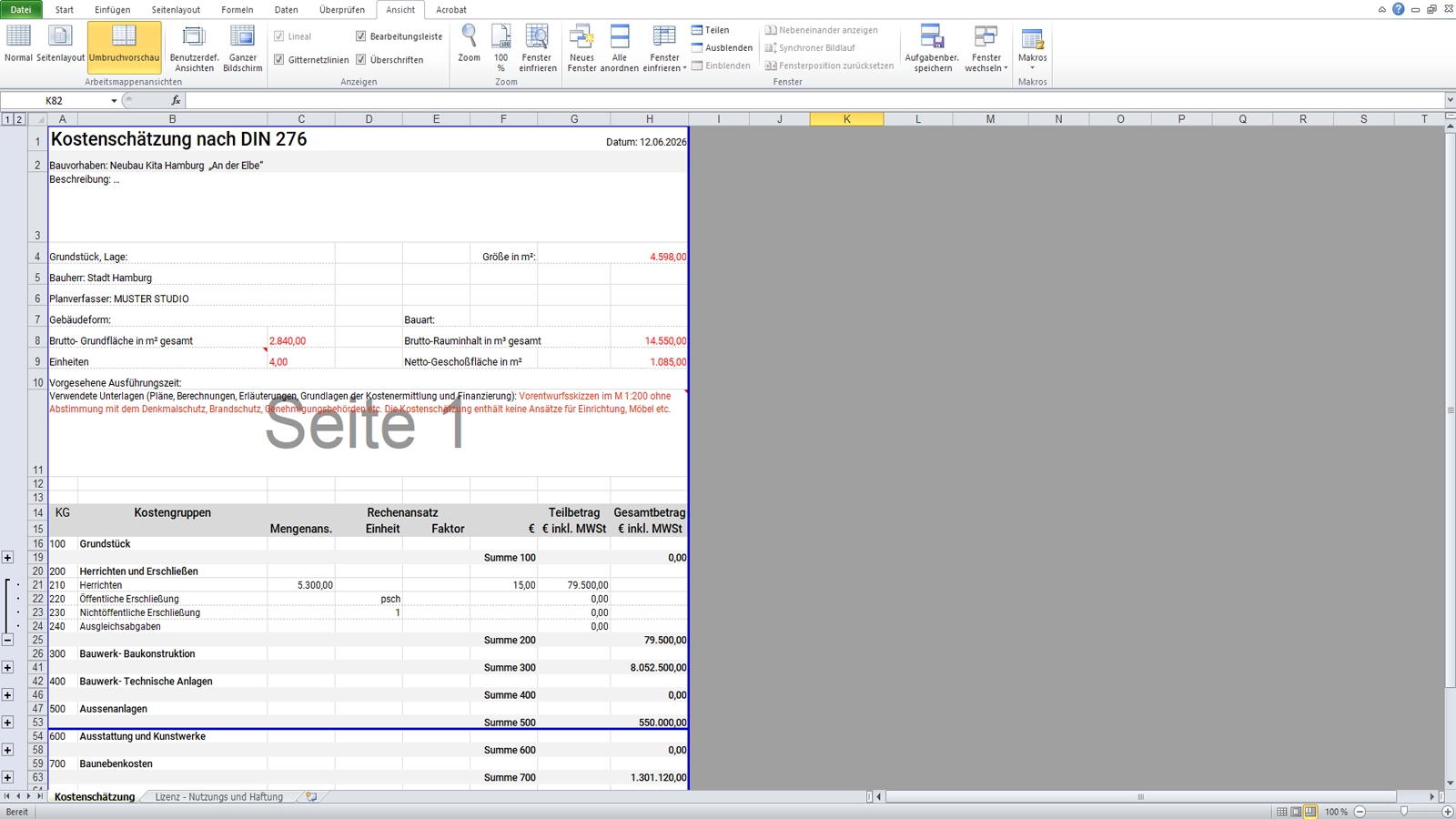Viewport: 1456px width, 819px height.
Task: Open the Einfügen ribbon tab
Action: click(112, 10)
